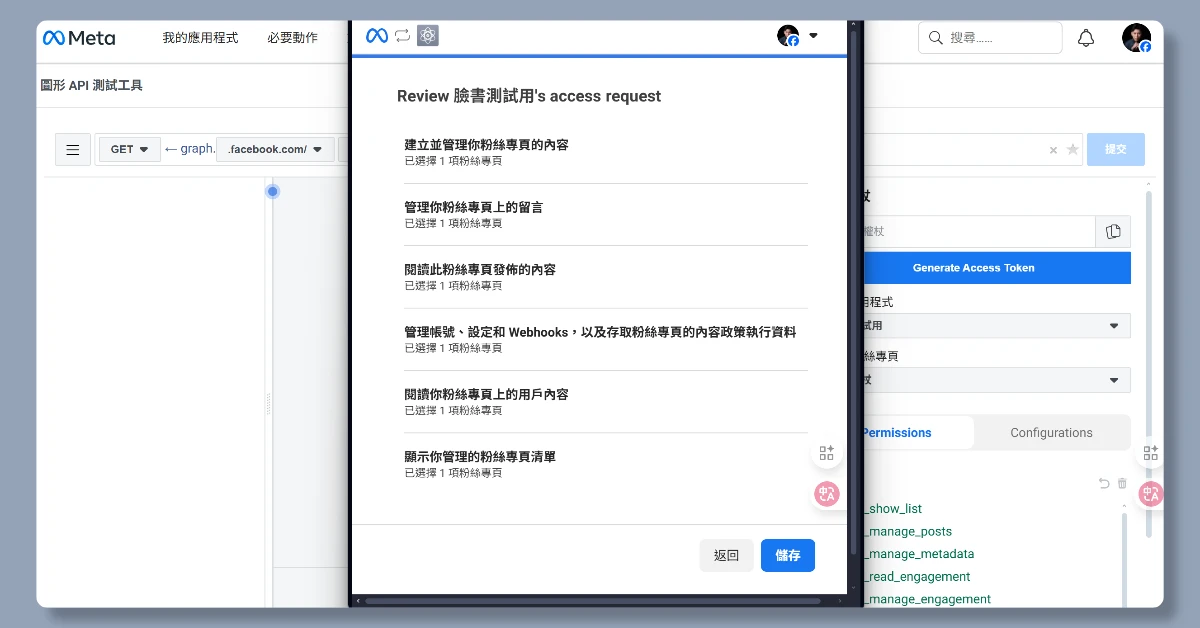Clear the query with the x icon

1053,150
